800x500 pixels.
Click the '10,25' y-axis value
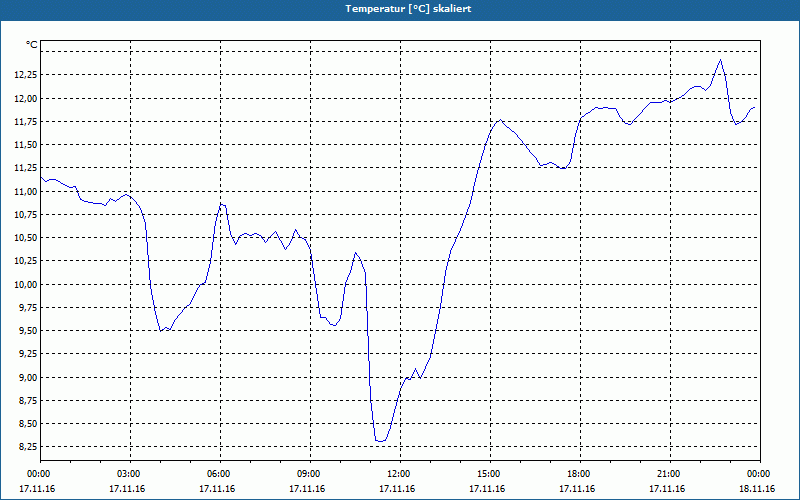(x=26, y=261)
